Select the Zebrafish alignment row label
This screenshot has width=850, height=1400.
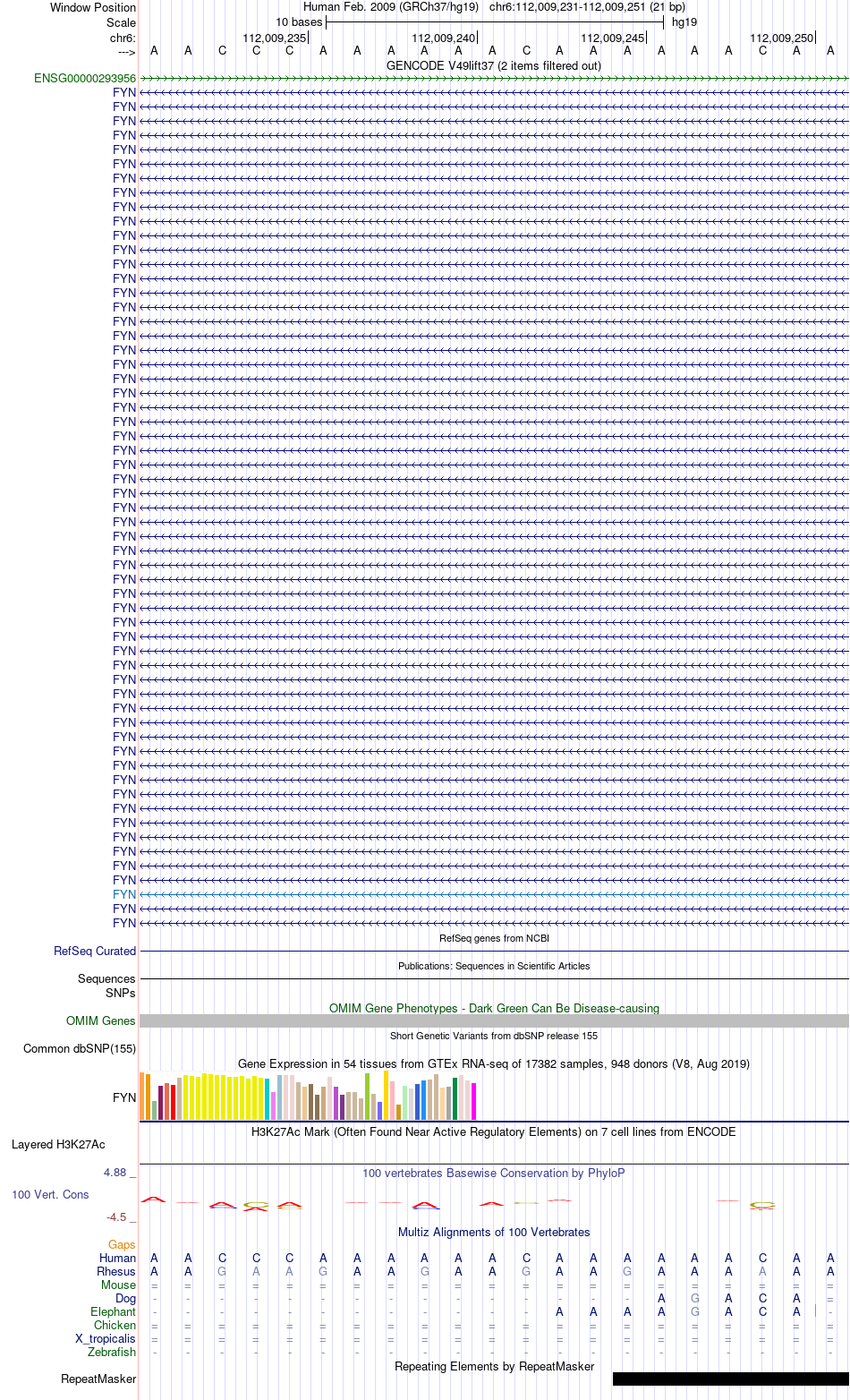(x=112, y=1352)
